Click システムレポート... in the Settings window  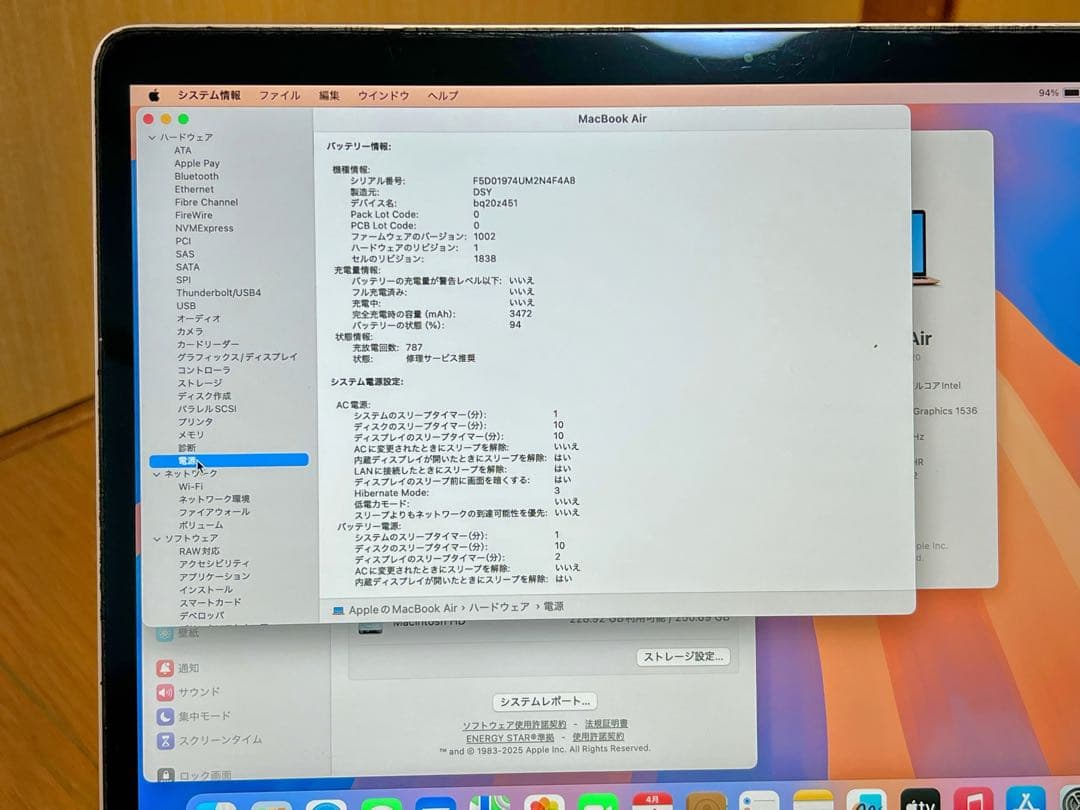point(545,702)
